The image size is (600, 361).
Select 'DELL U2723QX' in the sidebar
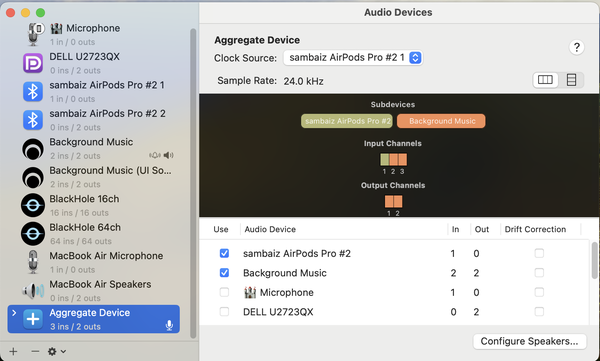click(x=85, y=57)
